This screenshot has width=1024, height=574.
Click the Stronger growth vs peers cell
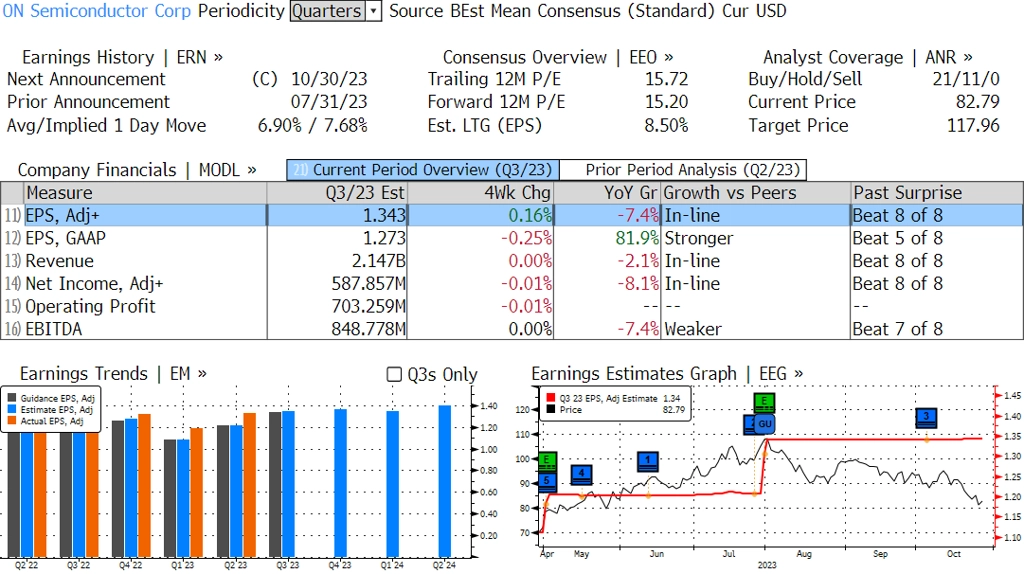(699, 238)
